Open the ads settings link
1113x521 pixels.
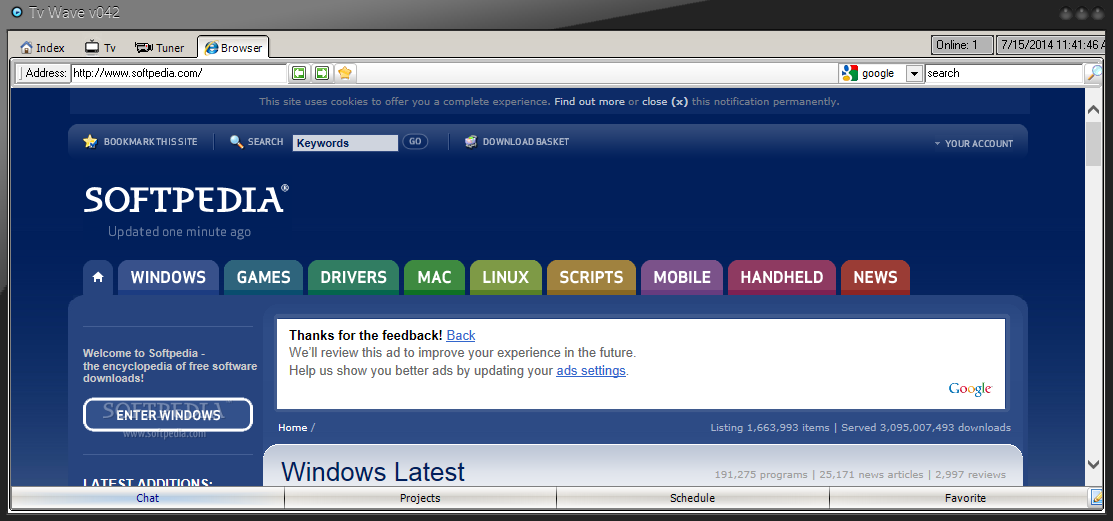click(591, 371)
